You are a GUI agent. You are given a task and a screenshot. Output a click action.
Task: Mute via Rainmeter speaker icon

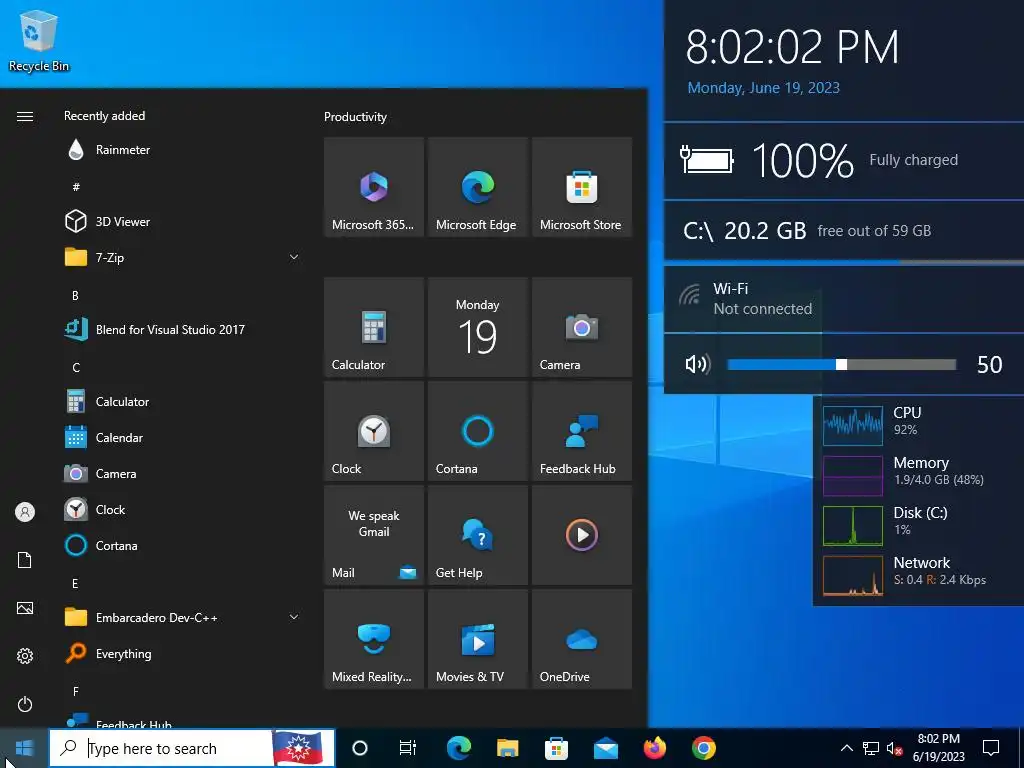click(x=697, y=364)
